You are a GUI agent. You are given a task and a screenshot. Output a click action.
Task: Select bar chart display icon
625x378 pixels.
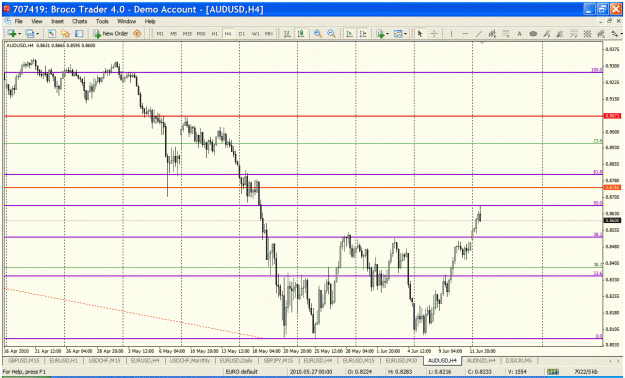(x=287, y=34)
